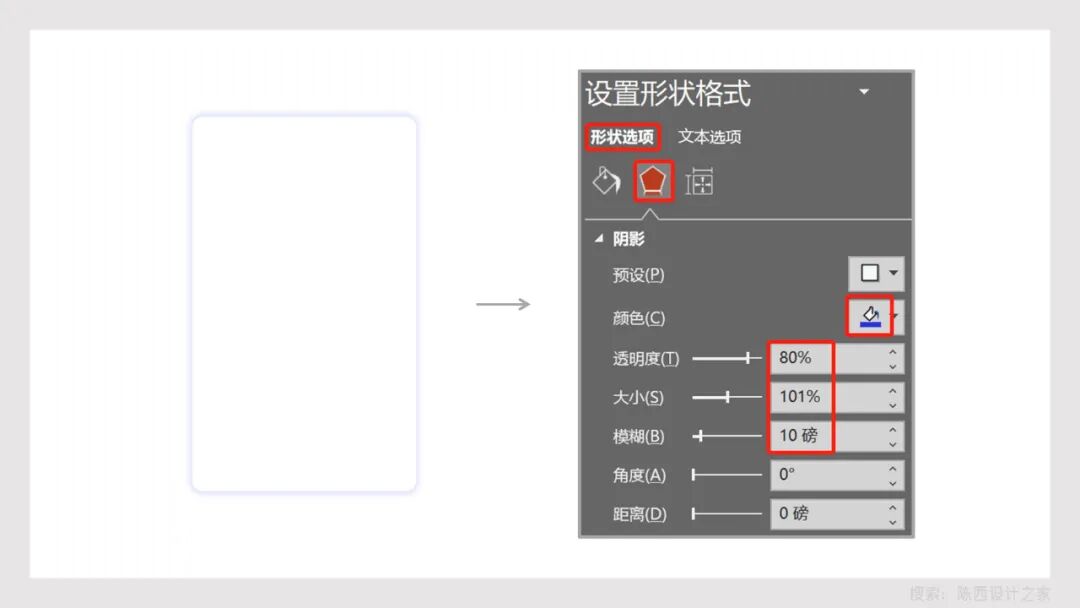Select the Effects pentagon icon tab
Image resolution: width=1080 pixels, height=608 pixels.
pos(653,182)
